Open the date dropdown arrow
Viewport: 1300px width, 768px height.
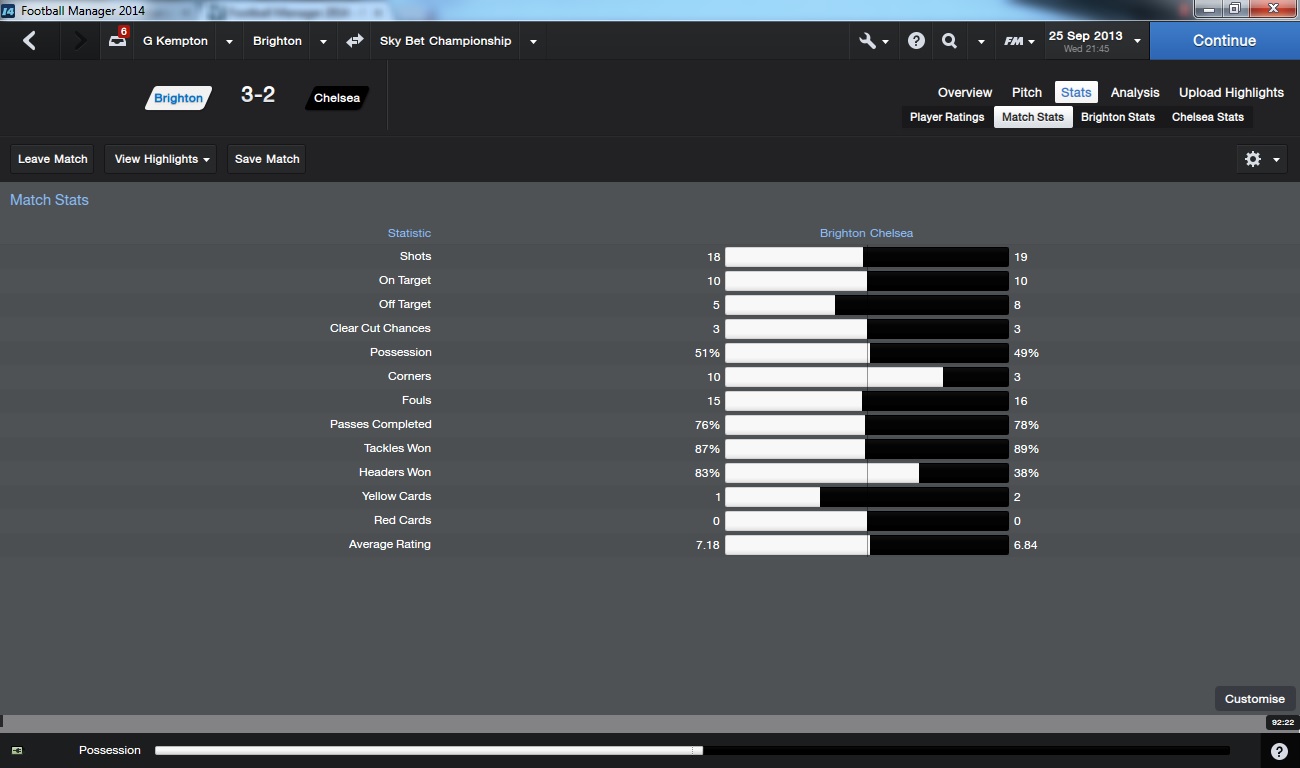click(x=1137, y=42)
